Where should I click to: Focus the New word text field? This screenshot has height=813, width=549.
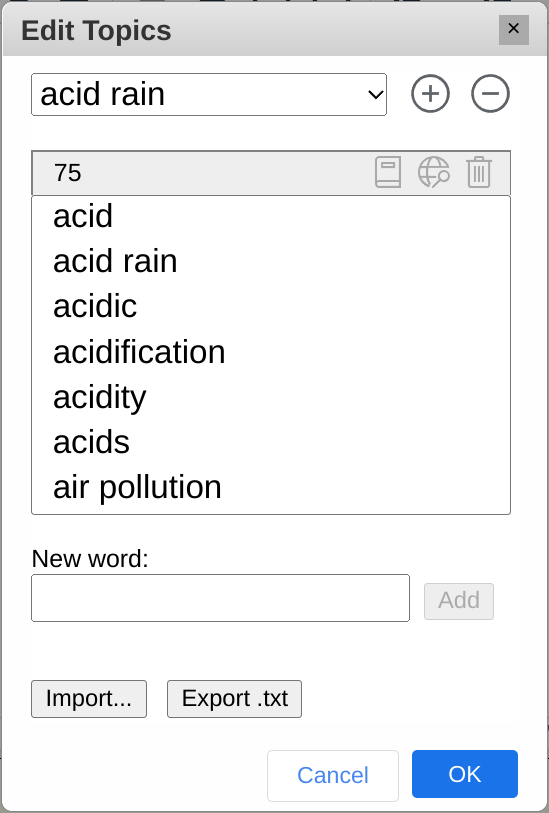tap(220, 598)
